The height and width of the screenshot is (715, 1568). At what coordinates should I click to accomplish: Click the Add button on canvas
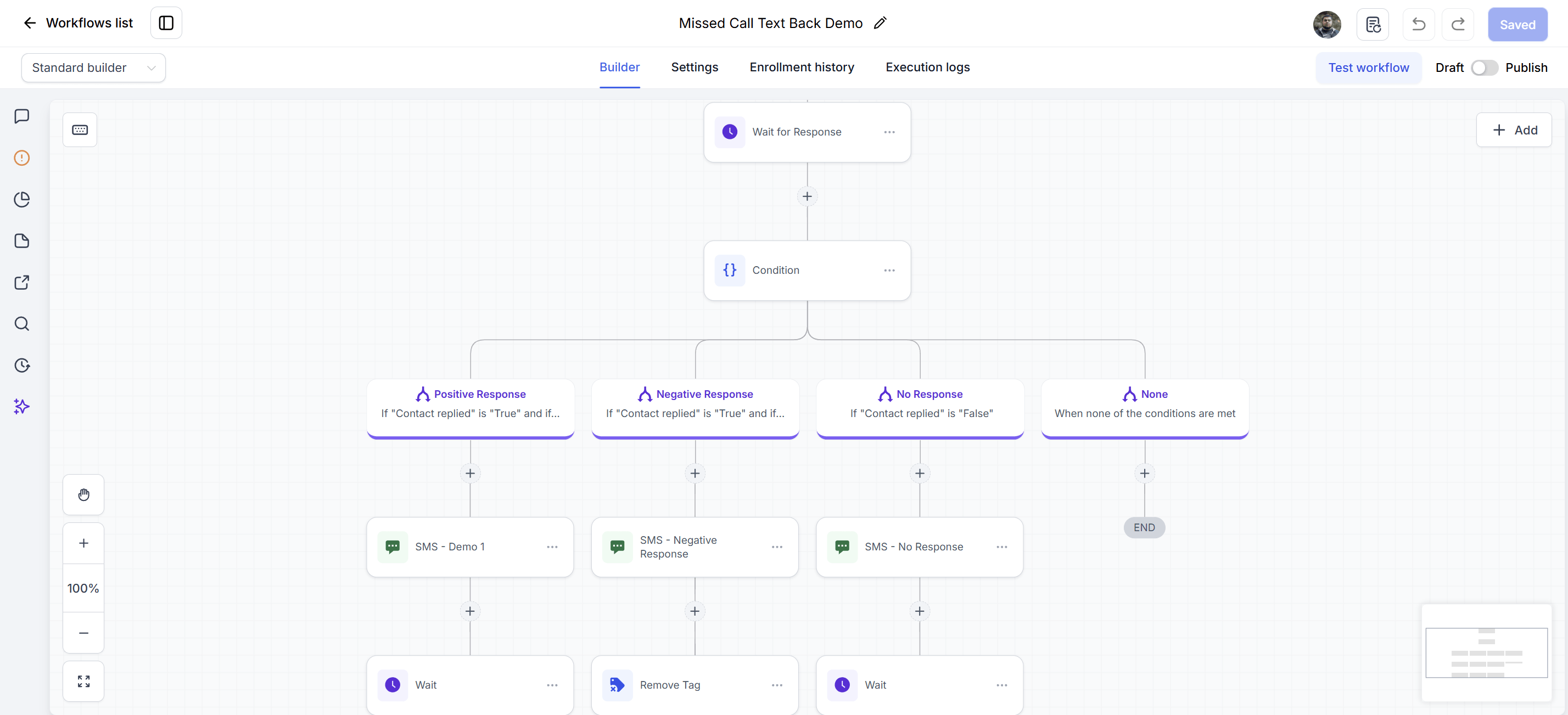tap(1514, 130)
